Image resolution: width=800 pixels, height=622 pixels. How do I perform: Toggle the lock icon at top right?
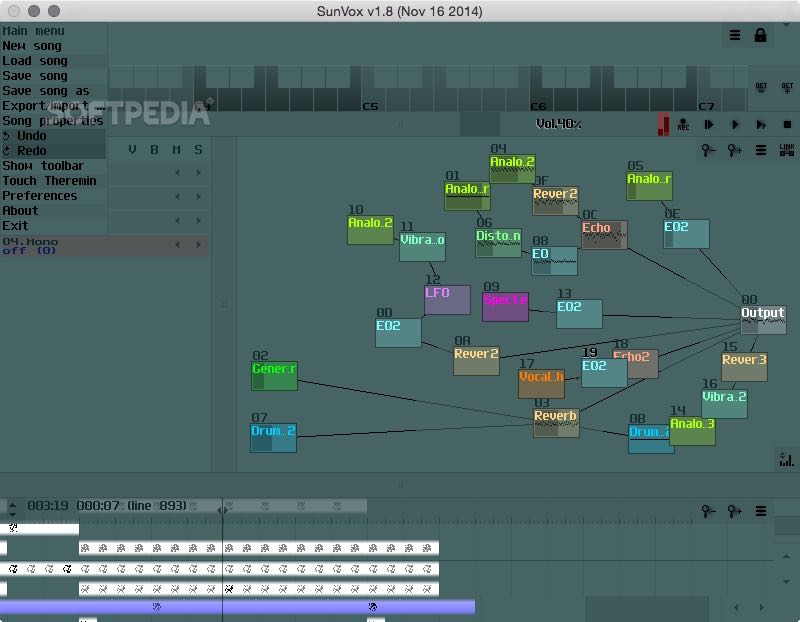click(760, 35)
